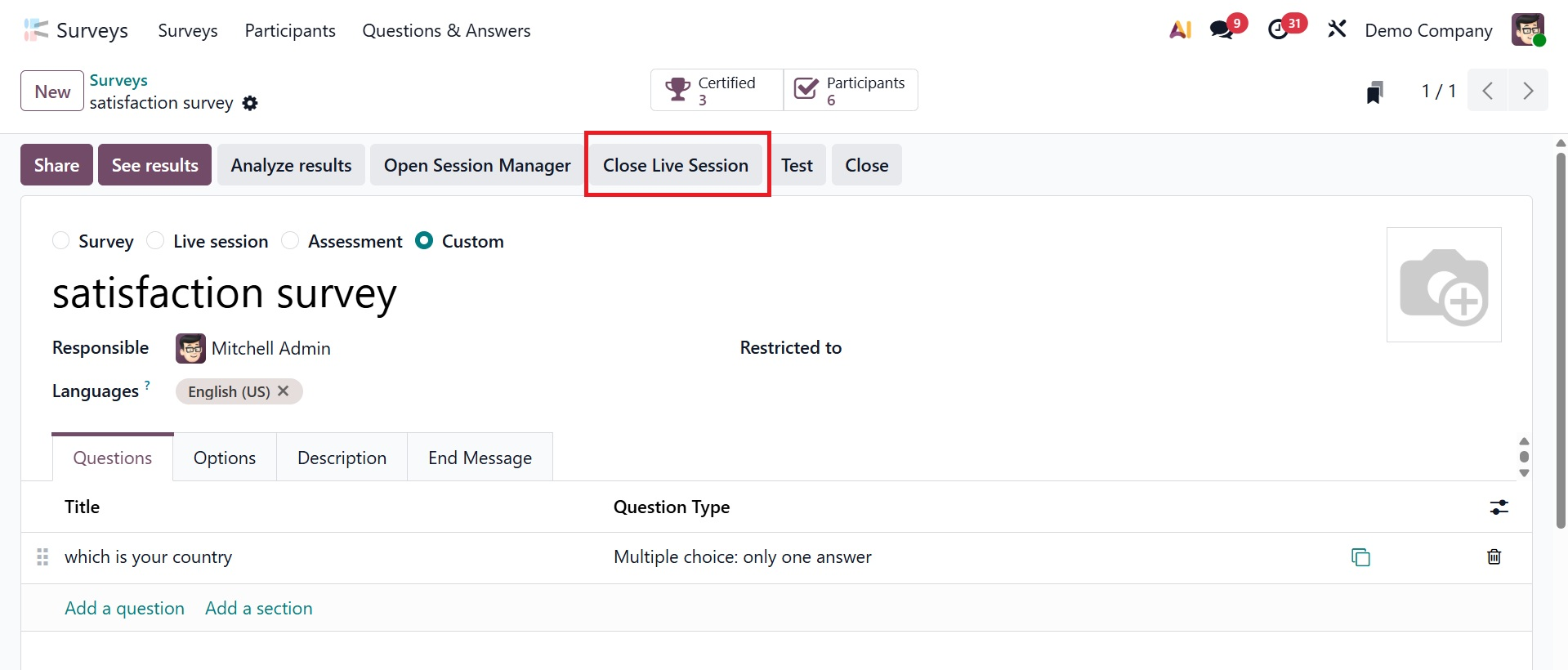Select the Survey radio option
This screenshot has height=670, width=1568.
(61, 241)
